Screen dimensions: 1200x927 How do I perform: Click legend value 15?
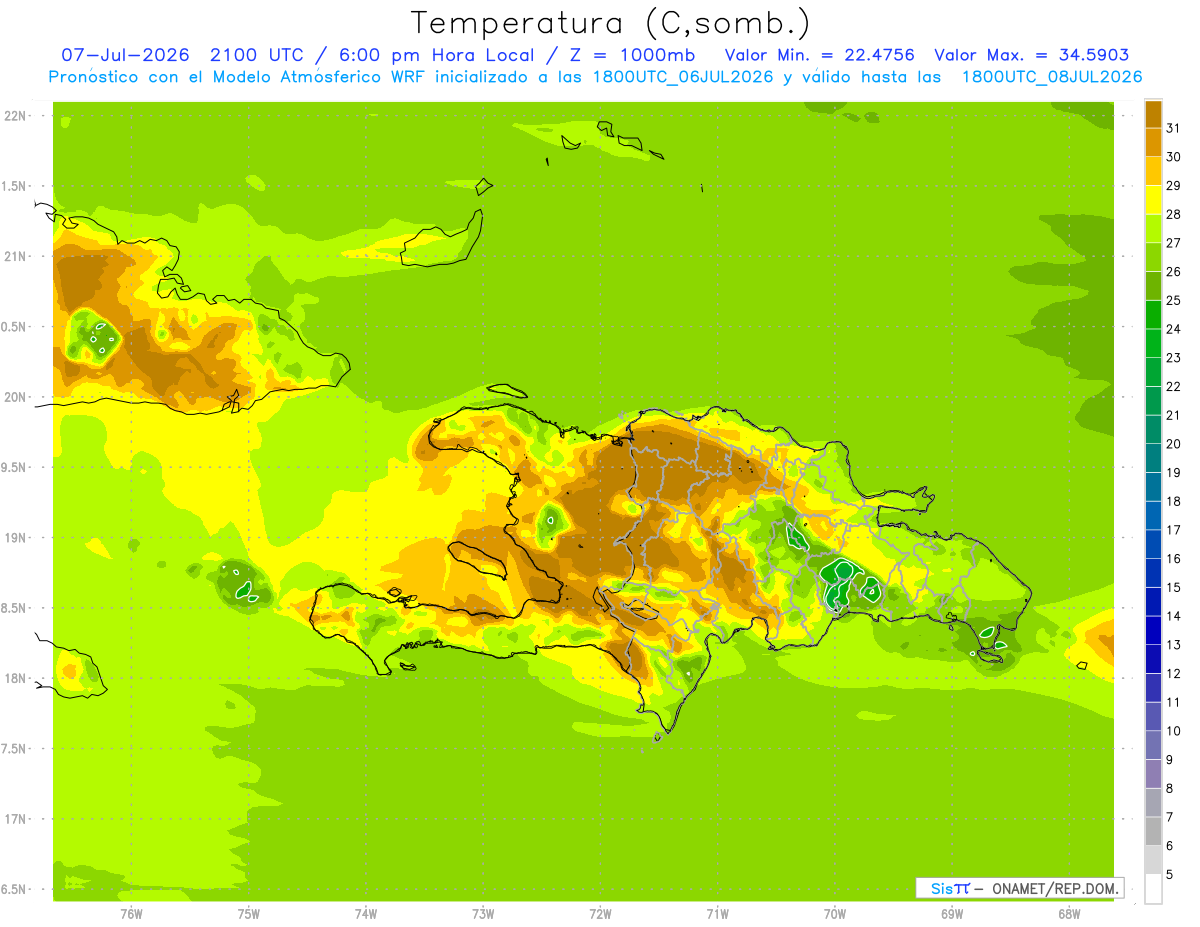1173,587
